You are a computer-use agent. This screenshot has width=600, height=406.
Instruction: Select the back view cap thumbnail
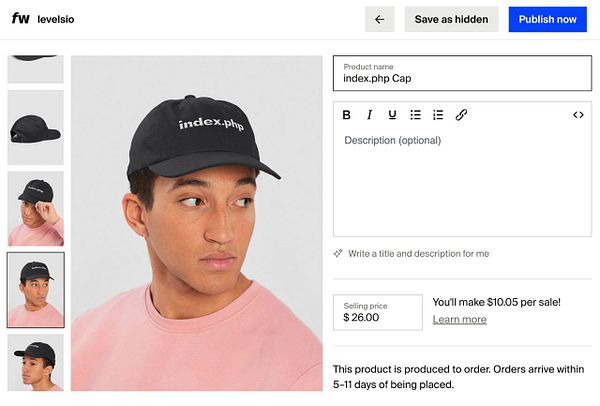coord(35,127)
